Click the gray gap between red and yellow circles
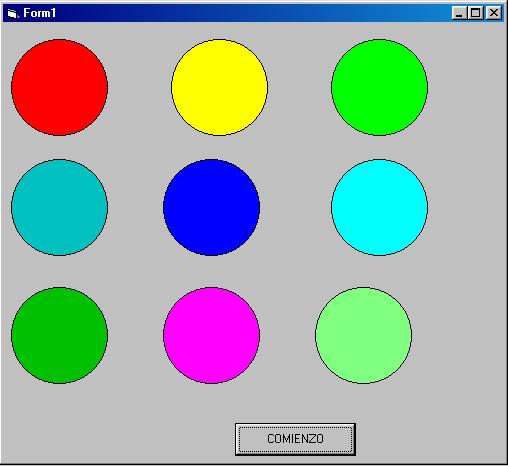The height and width of the screenshot is (466, 508). [139, 87]
